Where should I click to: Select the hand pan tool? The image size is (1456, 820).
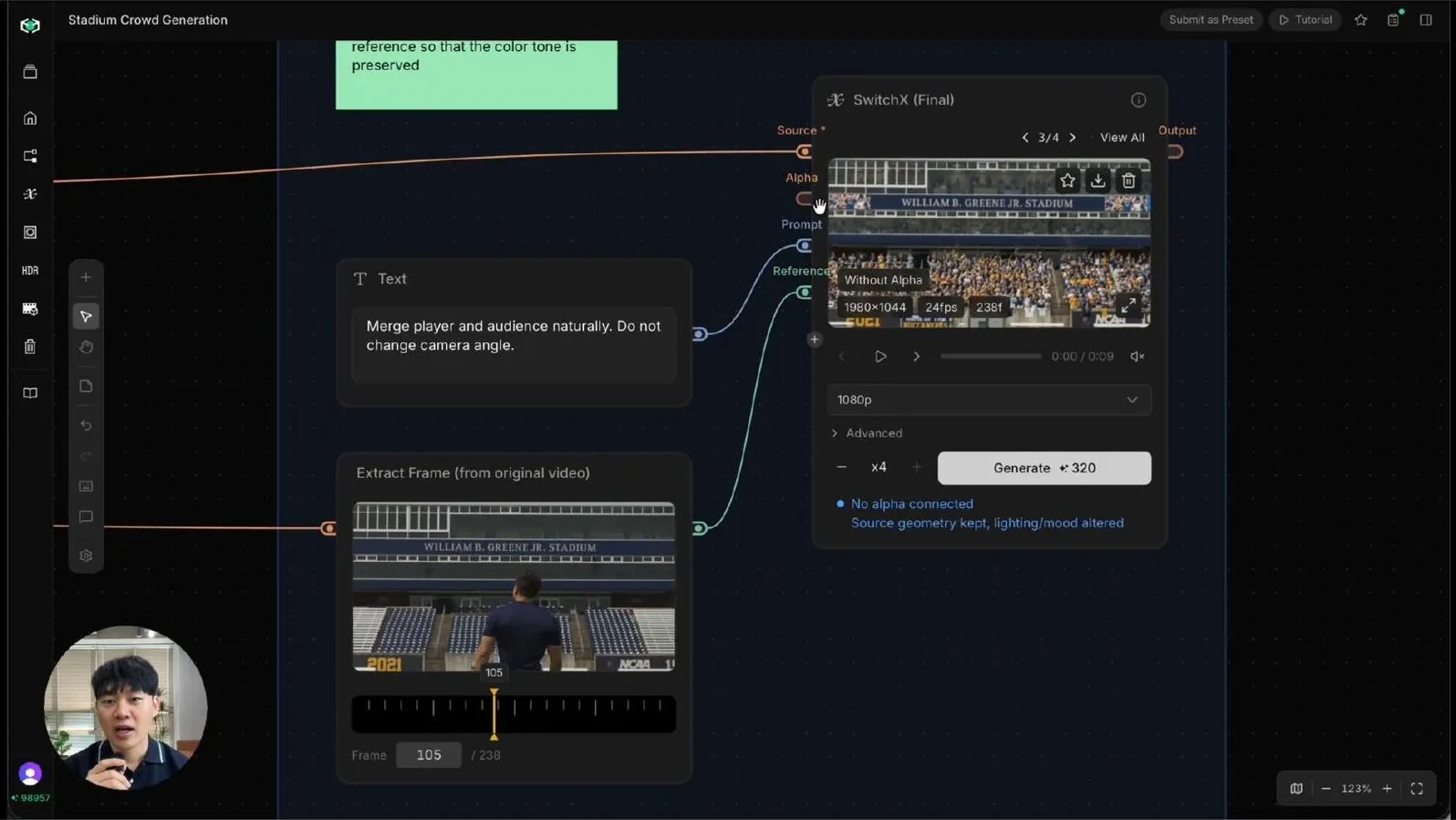tap(86, 348)
